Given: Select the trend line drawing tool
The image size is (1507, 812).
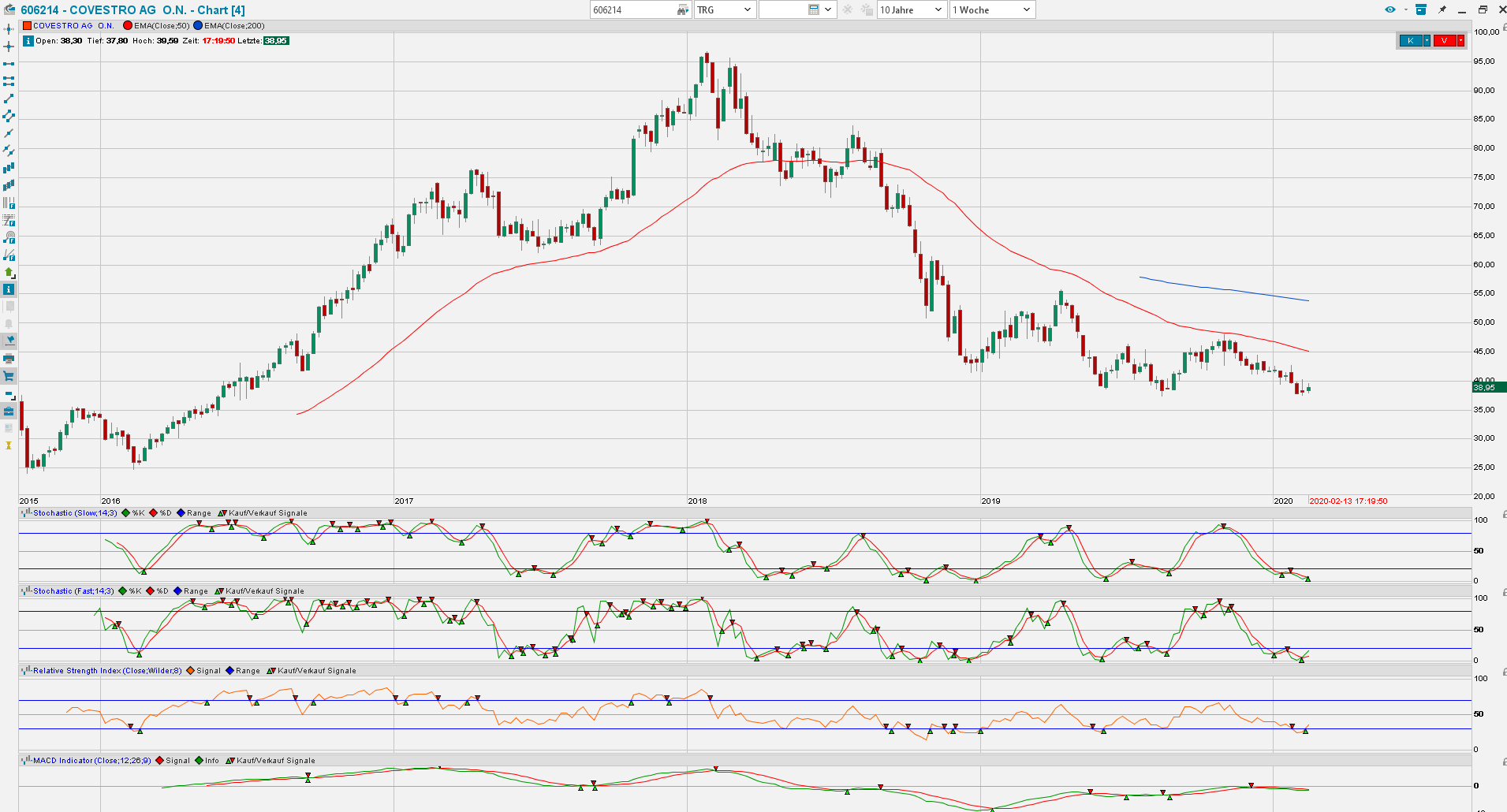Looking at the screenshot, I should coord(9,99).
